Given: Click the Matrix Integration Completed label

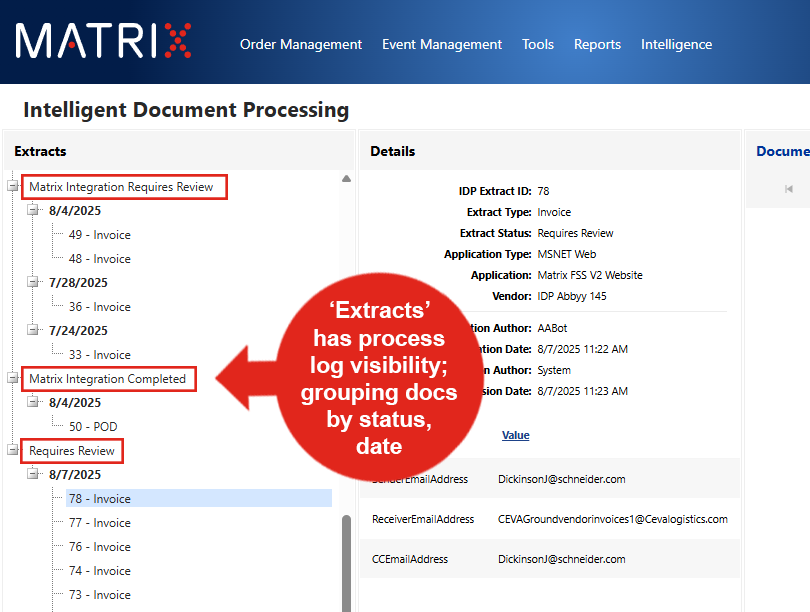Looking at the screenshot, I should coord(107,379).
